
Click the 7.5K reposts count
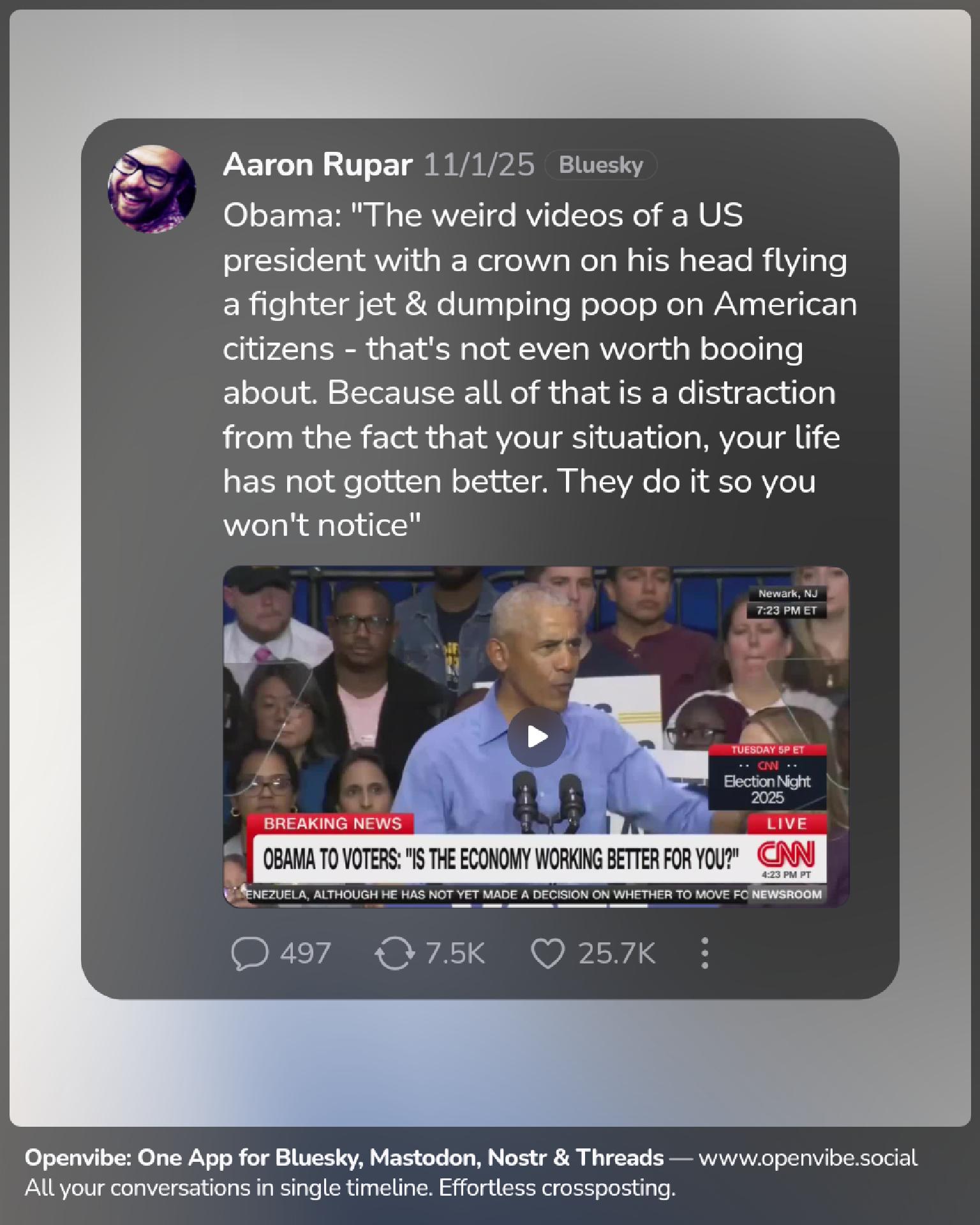pyautogui.click(x=456, y=954)
